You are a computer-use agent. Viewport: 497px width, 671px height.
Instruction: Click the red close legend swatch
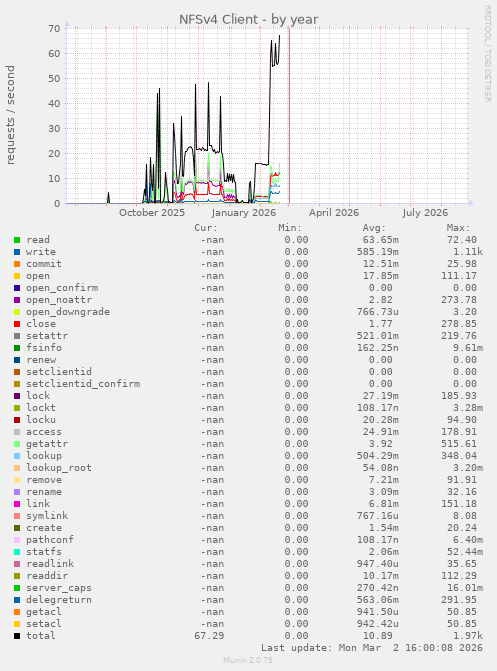(x=17, y=324)
